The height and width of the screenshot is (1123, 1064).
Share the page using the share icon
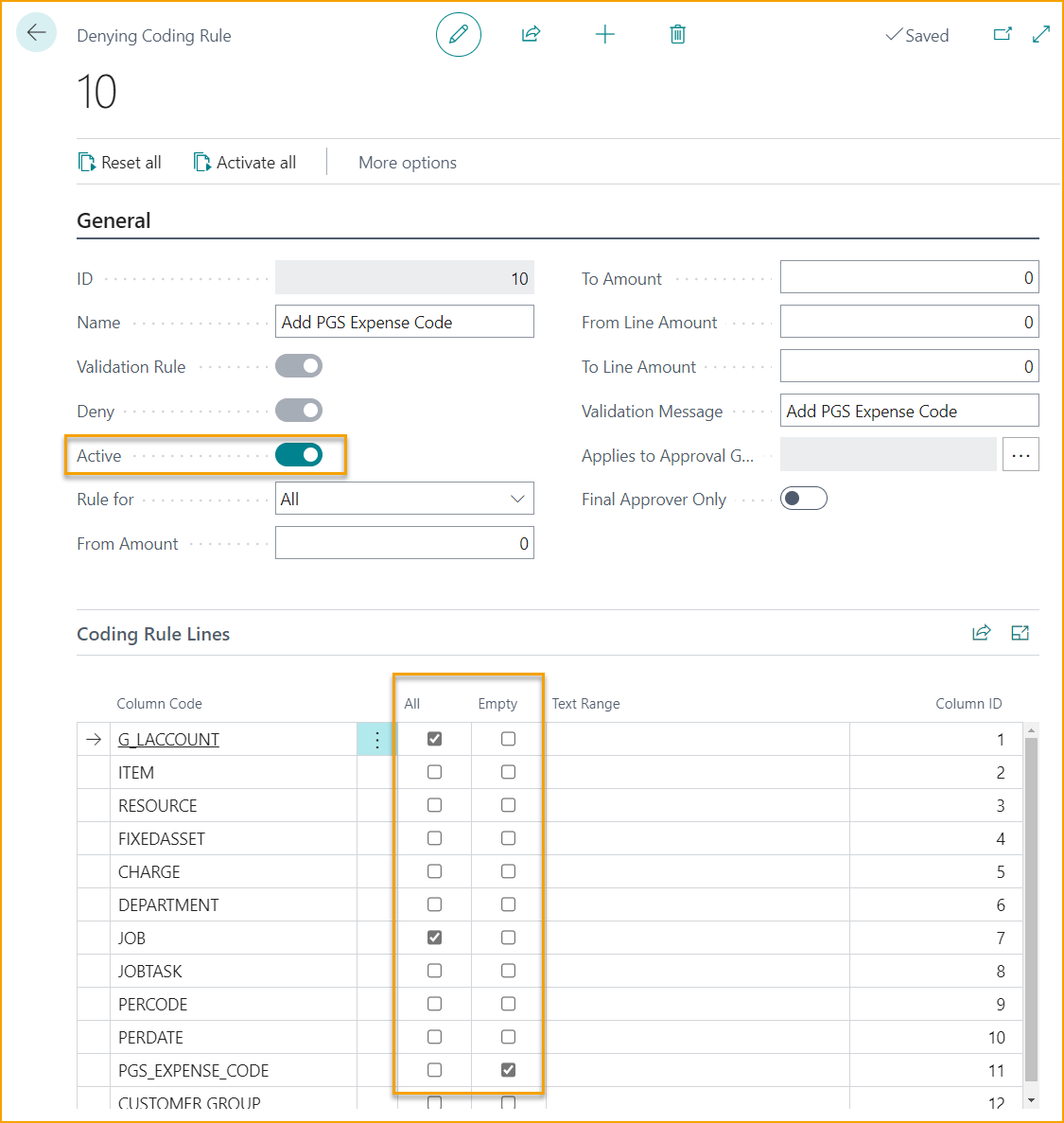pos(531,34)
